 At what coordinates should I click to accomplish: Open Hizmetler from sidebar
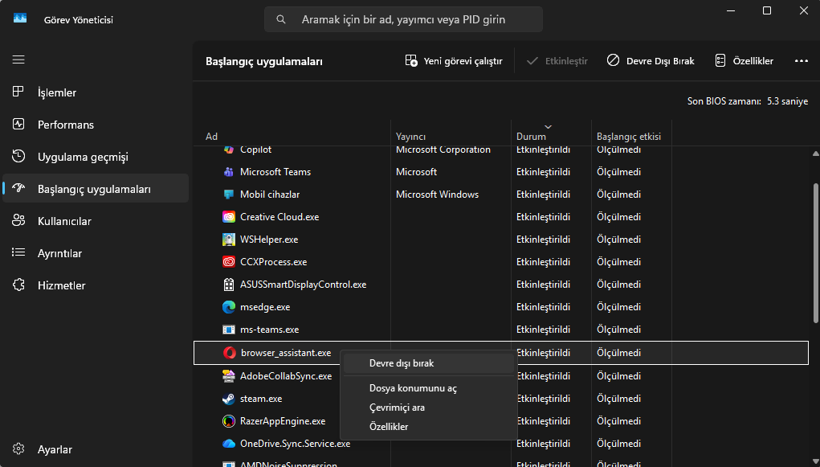pos(61,285)
